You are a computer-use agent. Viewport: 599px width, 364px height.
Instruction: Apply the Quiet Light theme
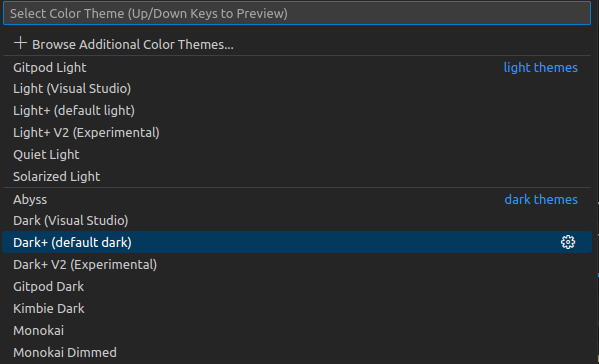click(297, 155)
